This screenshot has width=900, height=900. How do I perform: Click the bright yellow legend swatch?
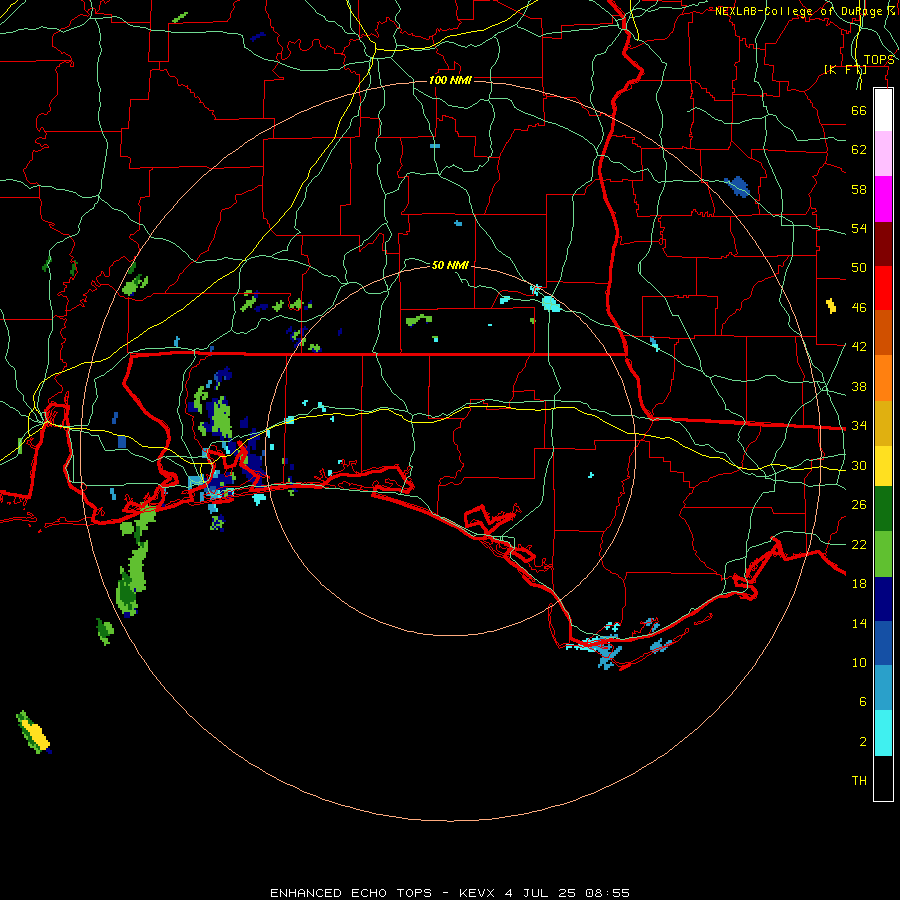click(x=883, y=466)
